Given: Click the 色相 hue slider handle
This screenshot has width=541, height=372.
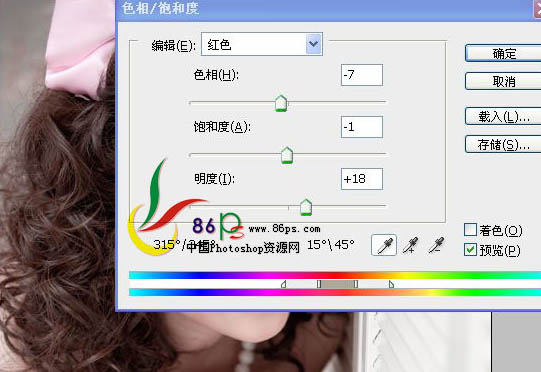Looking at the screenshot, I should 281,103.
